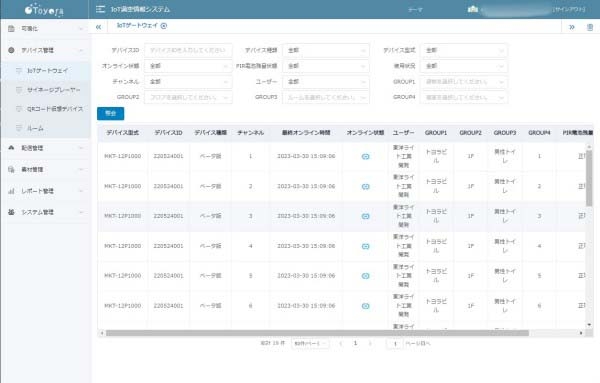Click the building icon in the header

coord(473,9)
